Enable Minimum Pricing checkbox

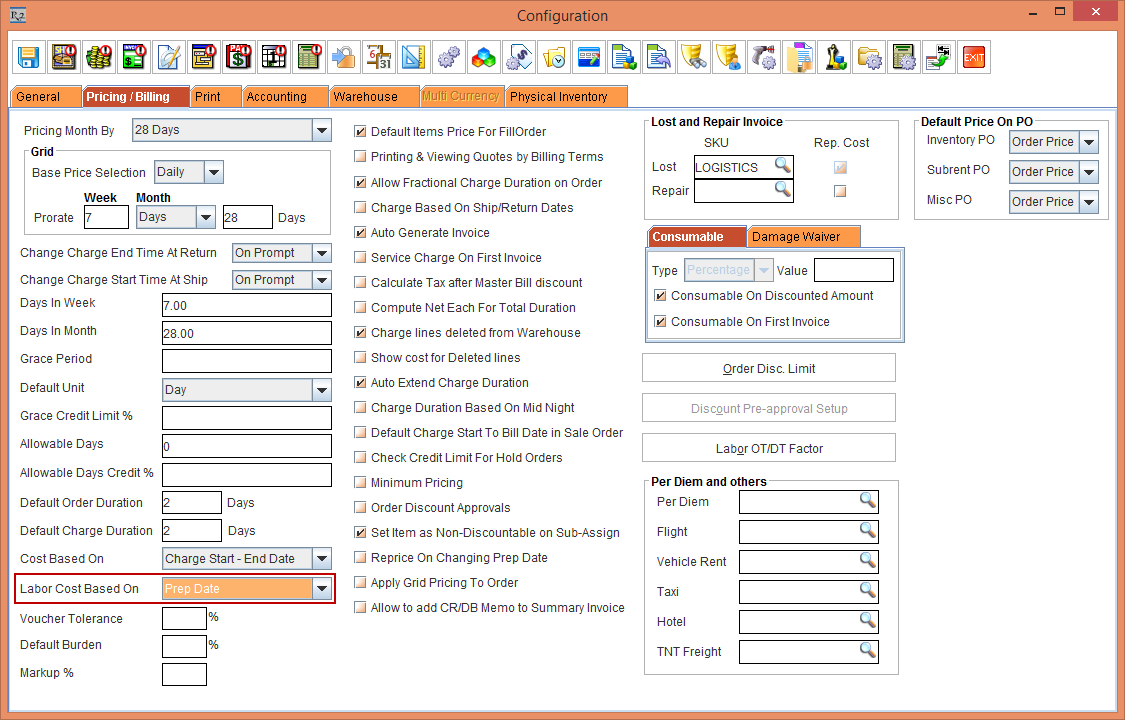(x=361, y=483)
